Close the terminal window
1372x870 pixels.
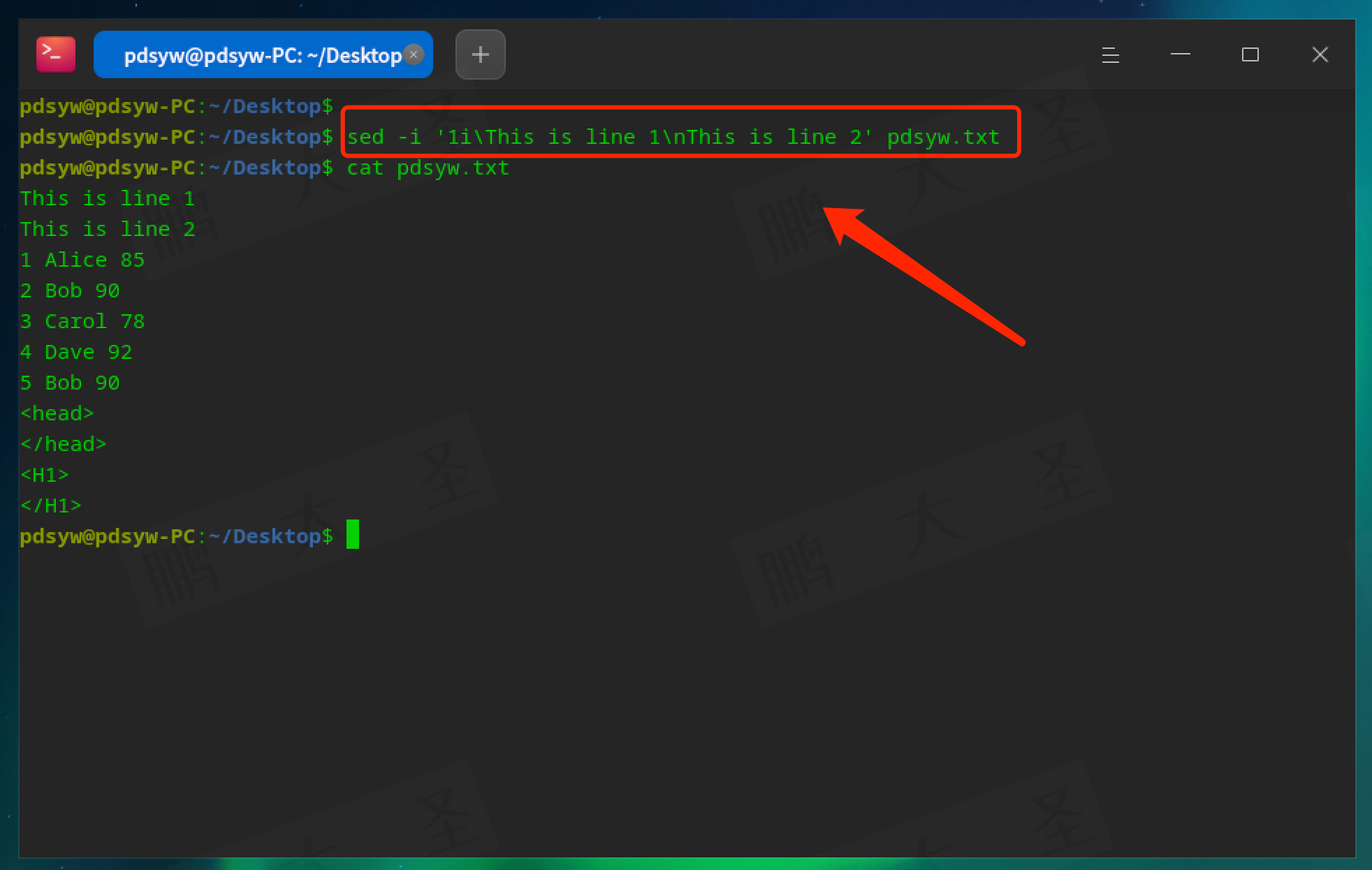[x=1320, y=54]
